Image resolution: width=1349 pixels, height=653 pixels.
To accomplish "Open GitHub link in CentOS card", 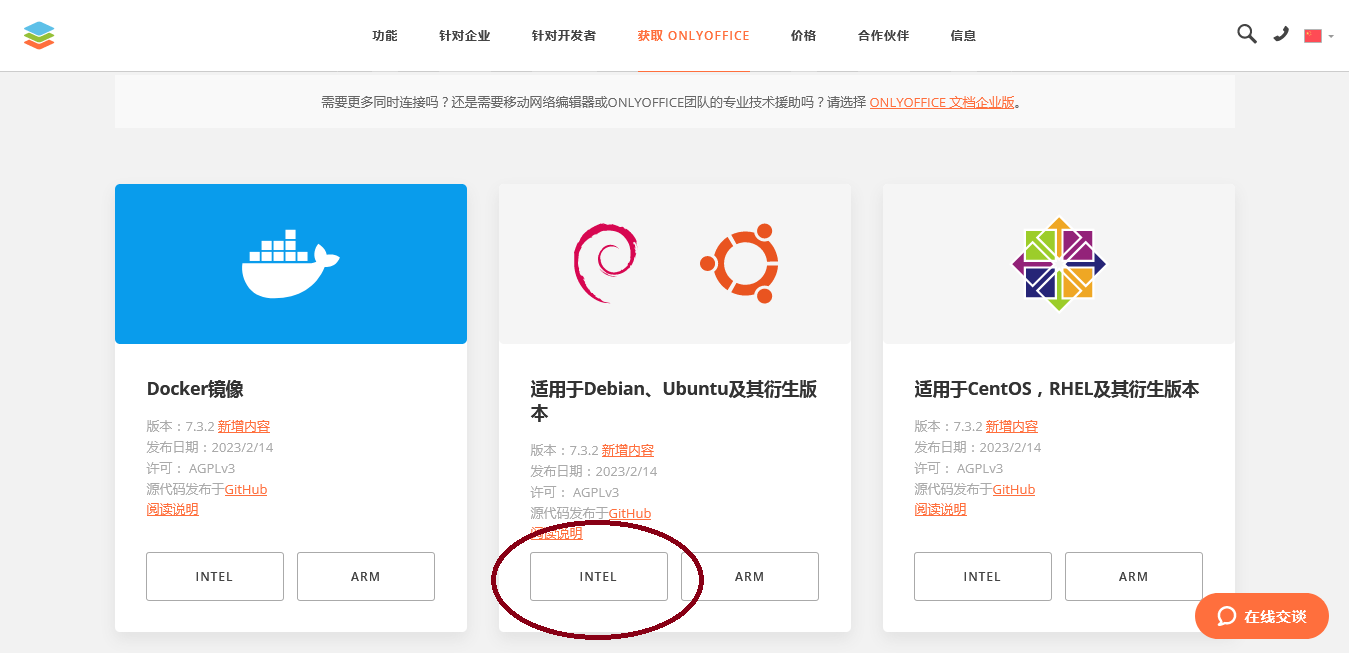I will (x=1014, y=489).
